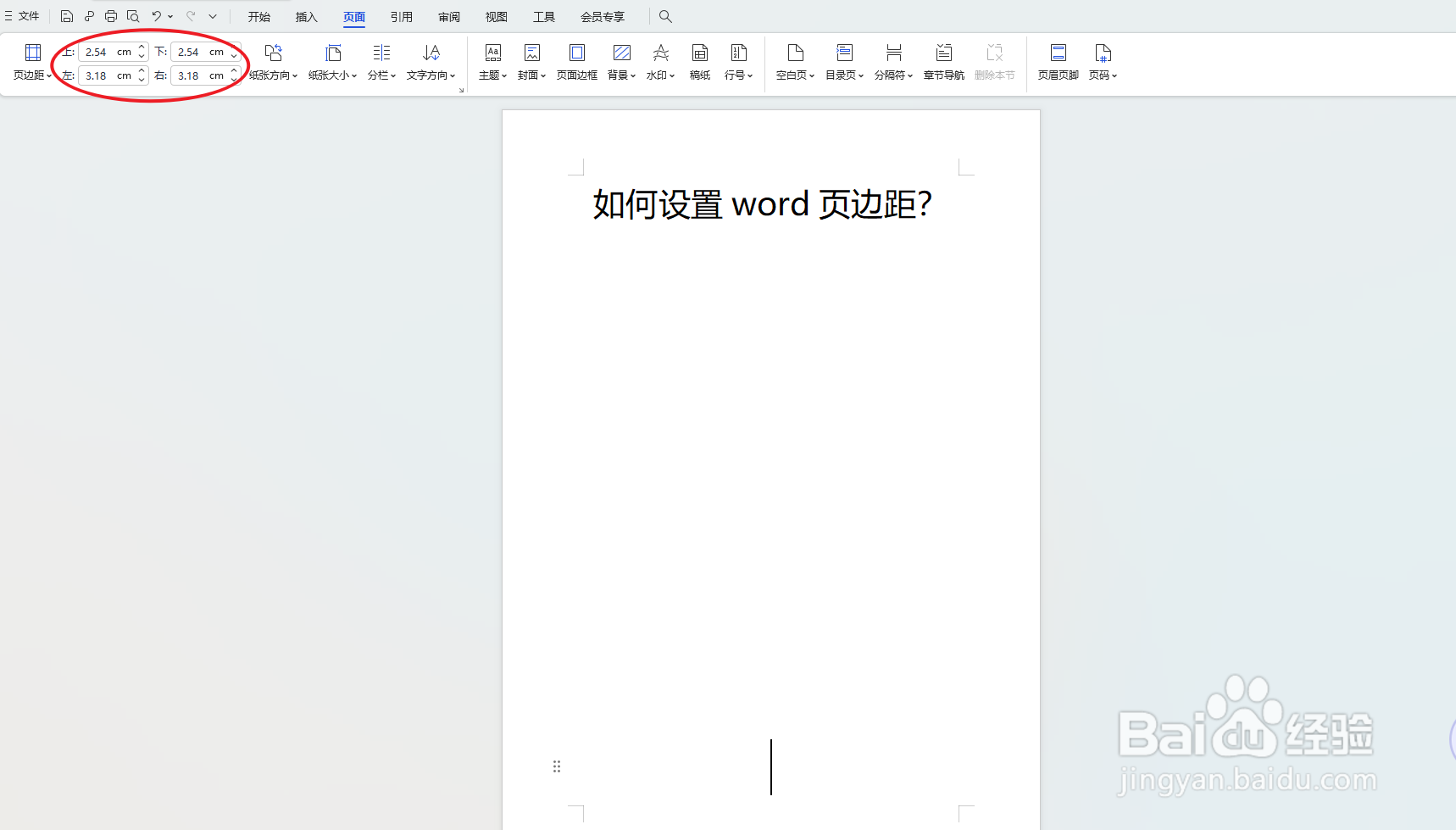Expand the Undo history dropdown arrow
Image resolution: width=1456 pixels, height=830 pixels.
pos(170,16)
